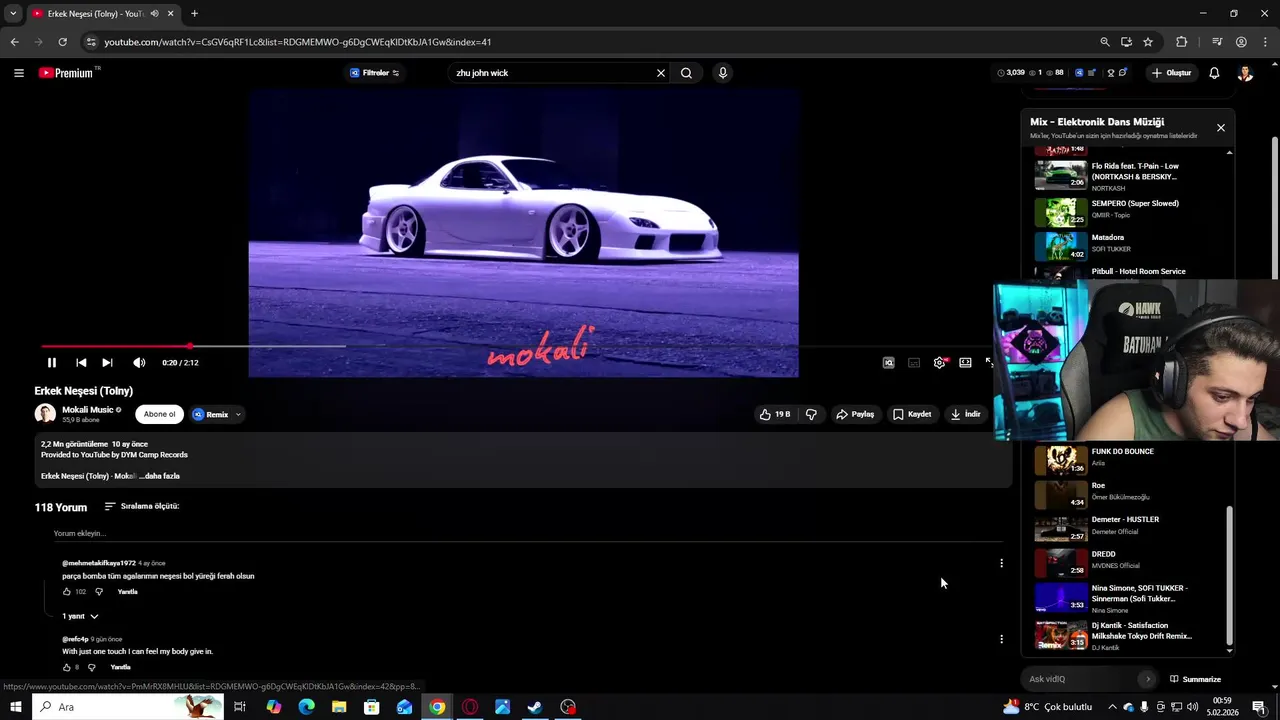Open the Sıralama ölçütü sort dropdown
The height and width of the screenshot is (720, 1280).
(141, 506)
